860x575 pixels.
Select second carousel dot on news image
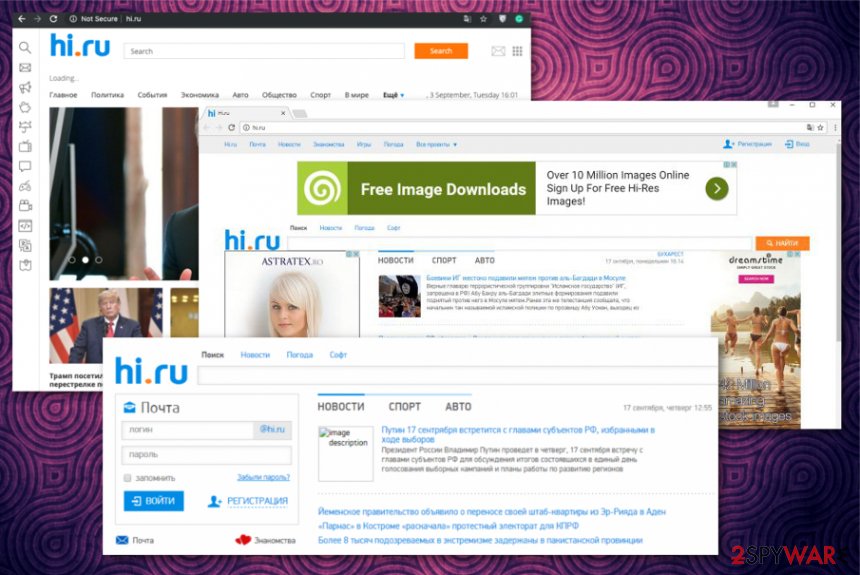pos(85,260)
